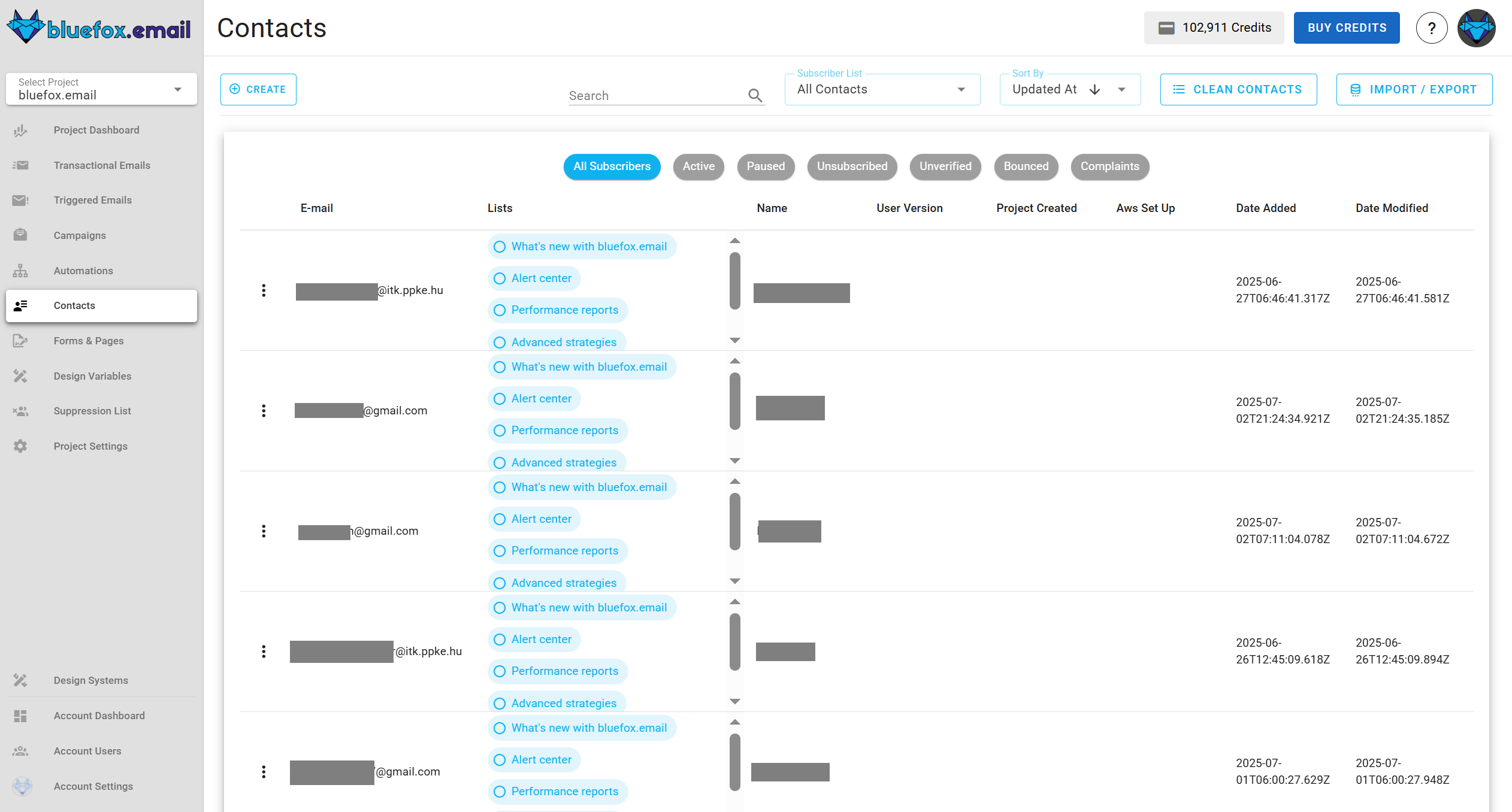Open the Project Dashboard chart icon
Screen dimensions: 1512x812
tap(20, 130)
